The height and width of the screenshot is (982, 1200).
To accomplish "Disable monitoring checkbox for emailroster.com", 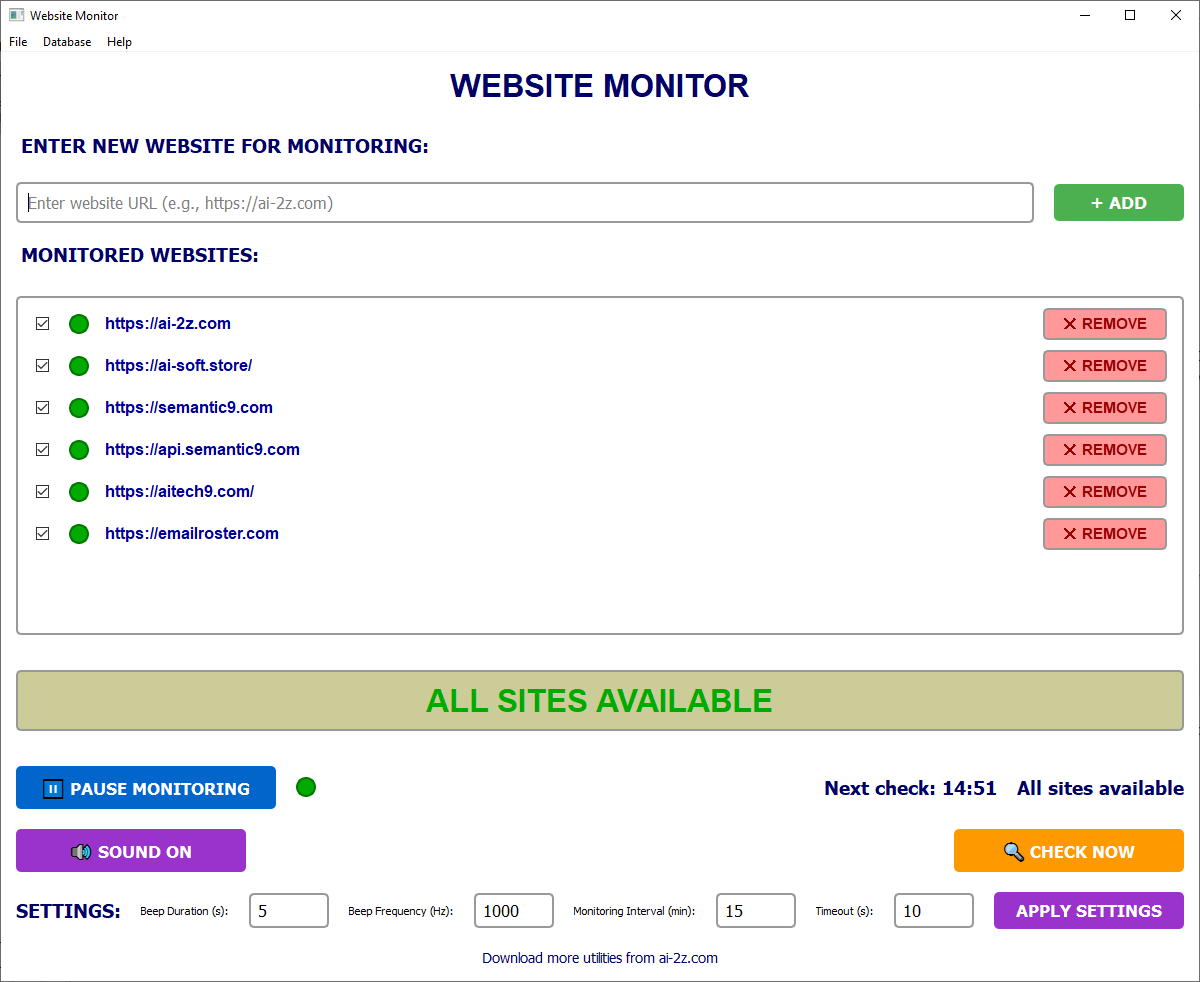I will coord(43,534).
